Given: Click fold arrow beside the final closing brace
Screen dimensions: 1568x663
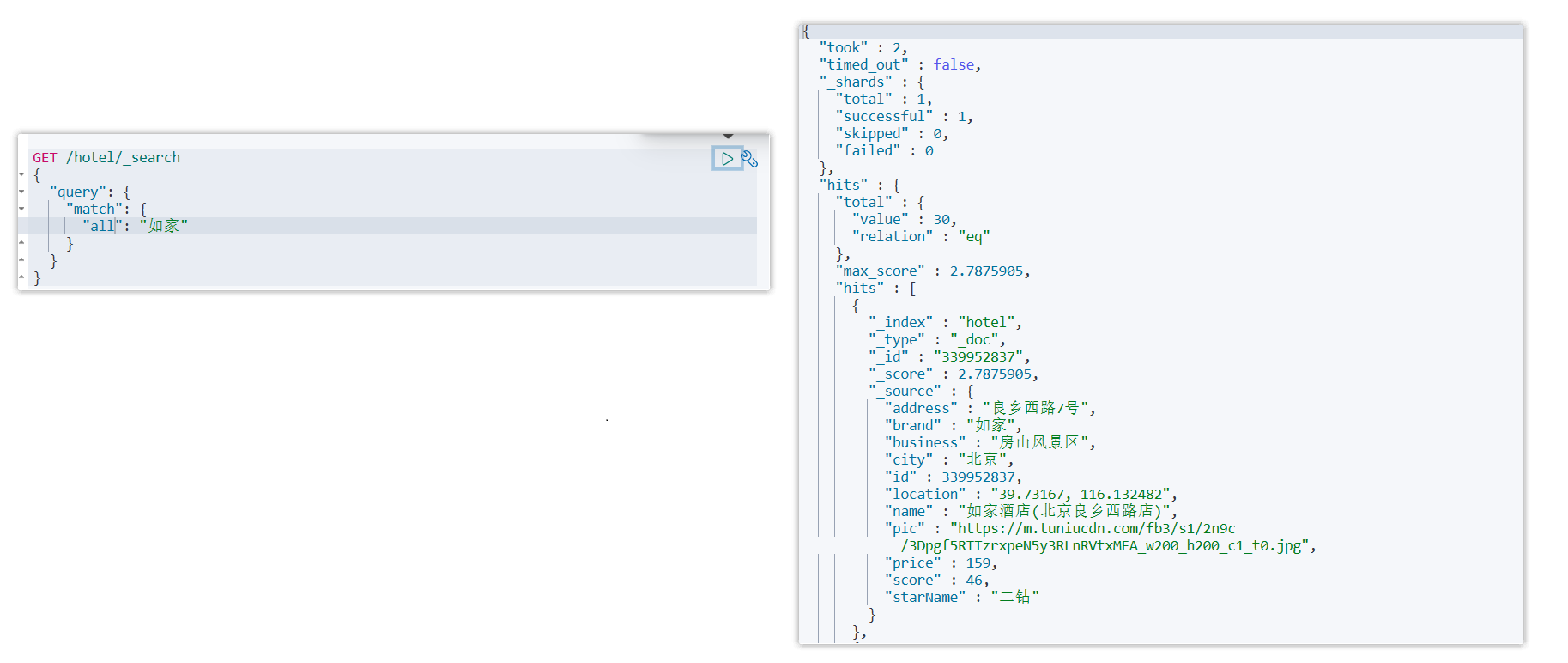Looking at the screenshot, I should point(21,277).
